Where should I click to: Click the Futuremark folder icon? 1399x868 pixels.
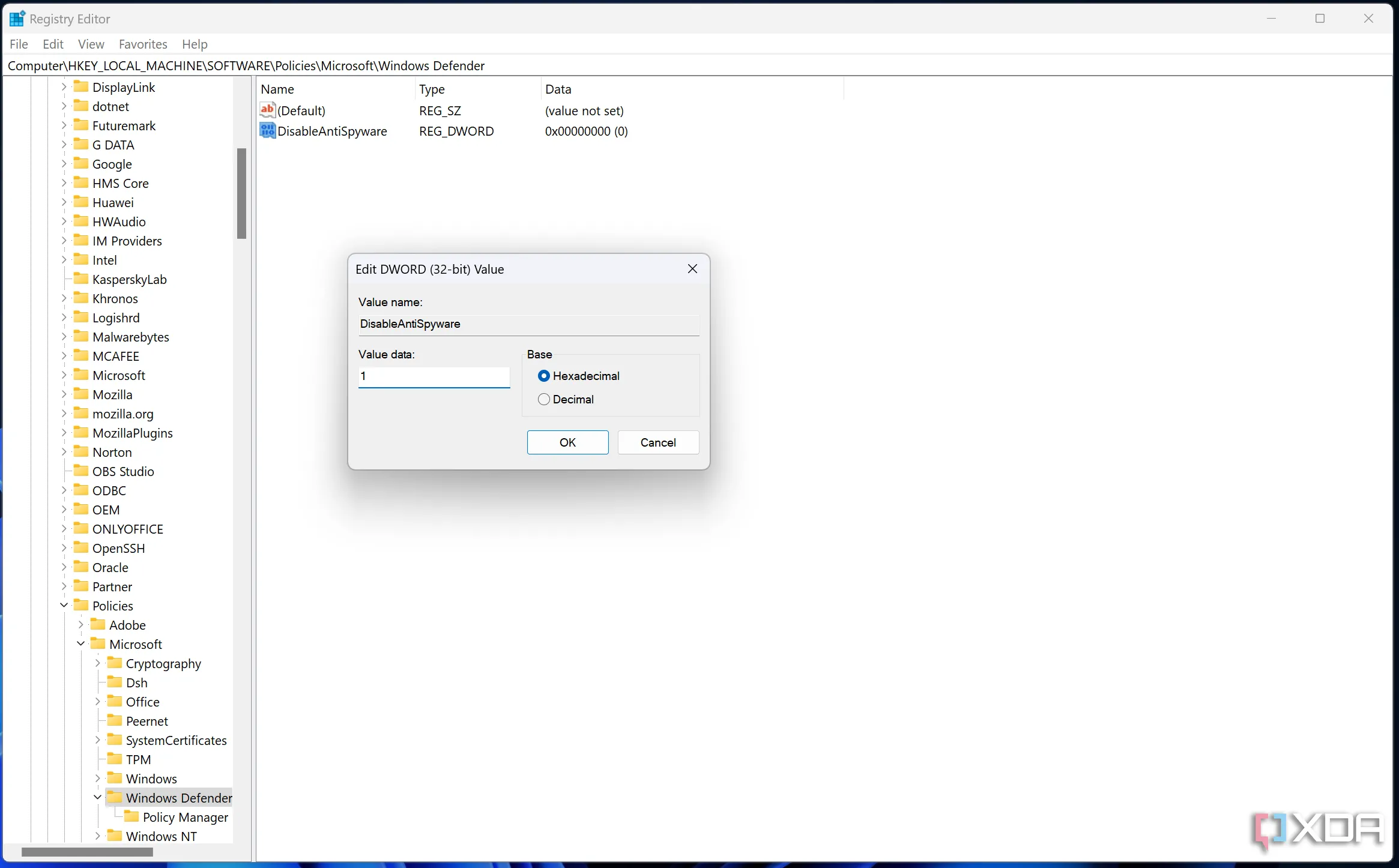point(81,125)
